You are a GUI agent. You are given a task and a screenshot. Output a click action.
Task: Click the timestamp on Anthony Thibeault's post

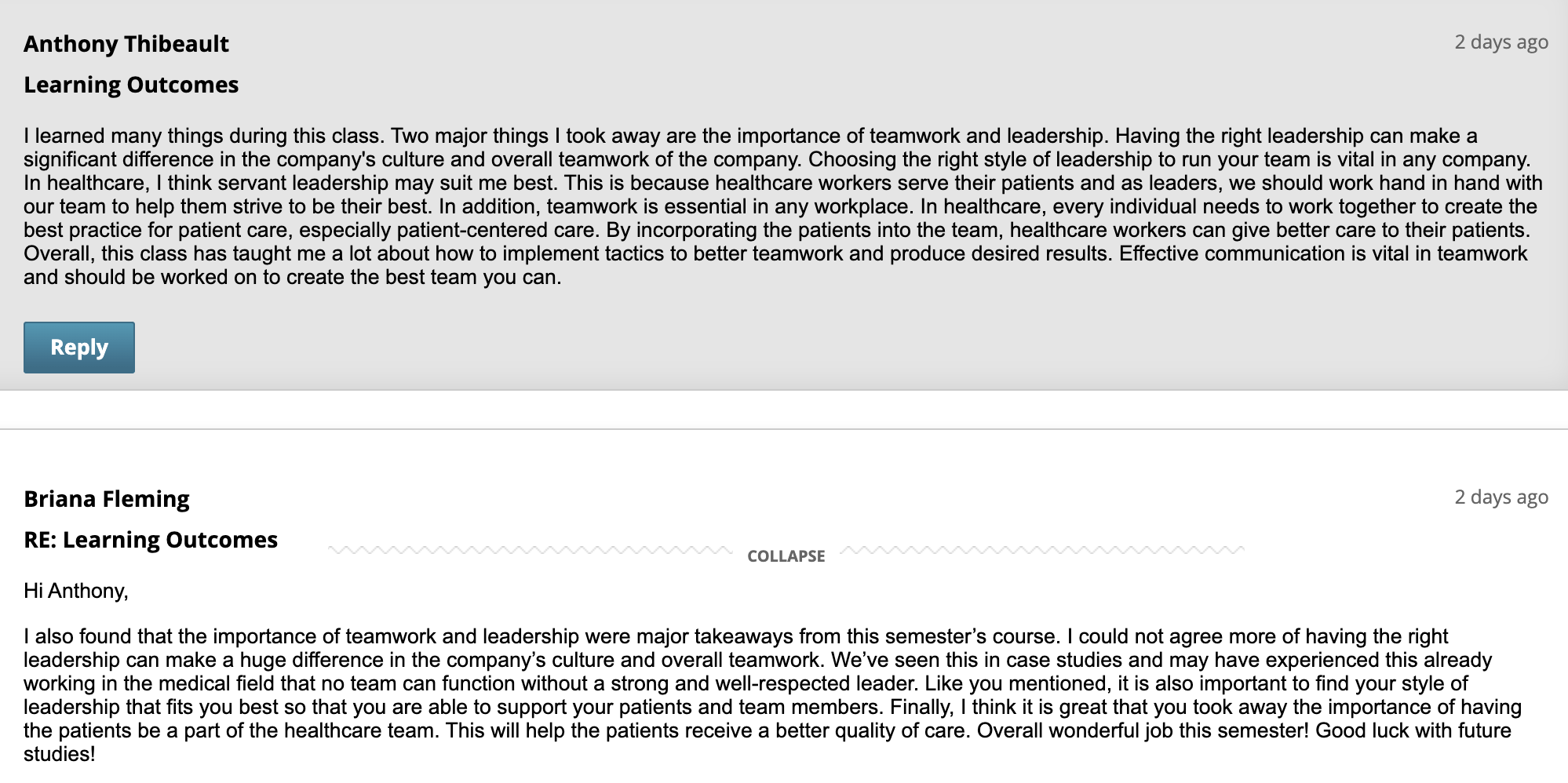1501,42
